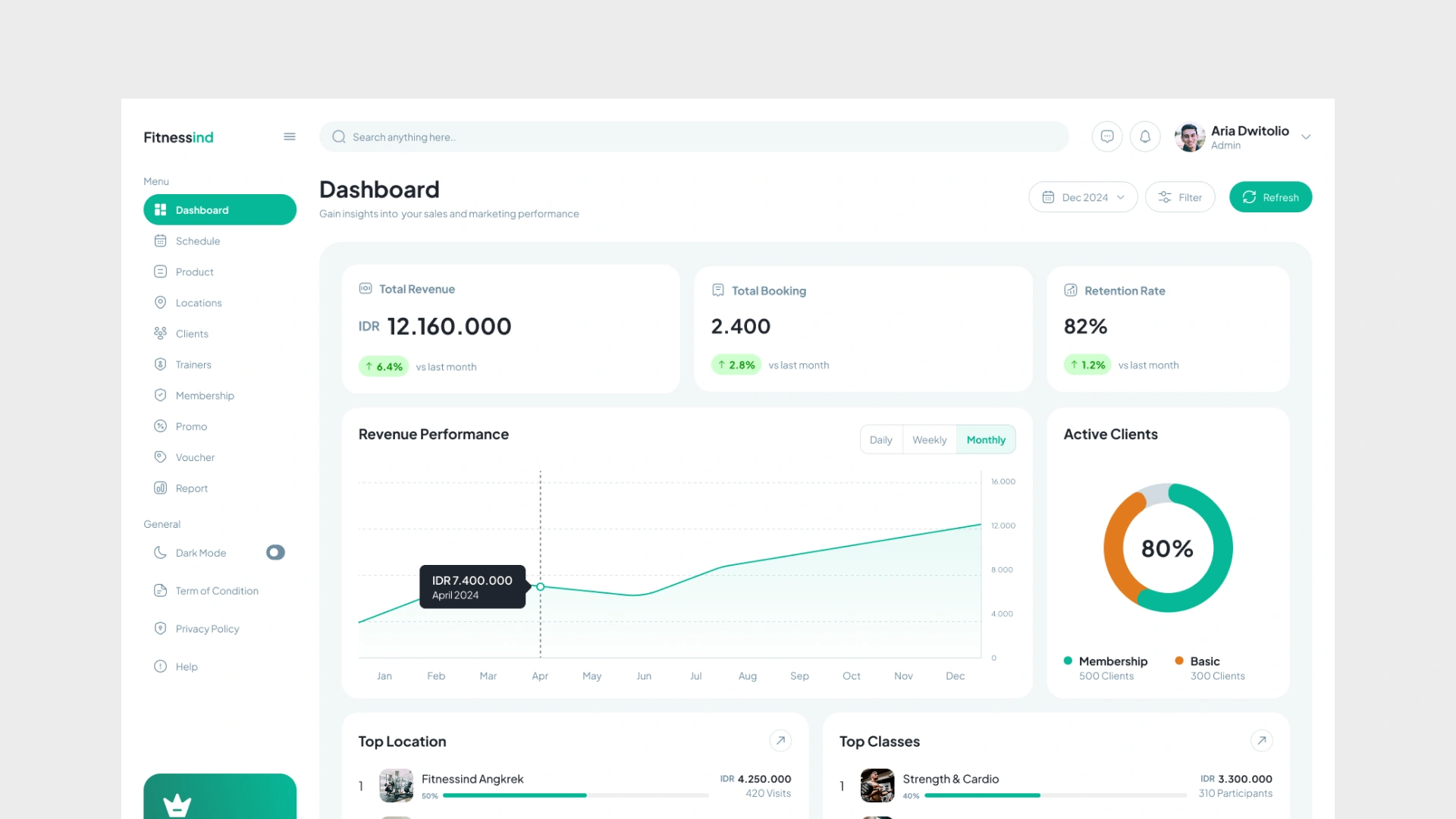This screenshot has width=1456, height=819.
Task: Open Trainers menu item
Action: pos(220,364)
